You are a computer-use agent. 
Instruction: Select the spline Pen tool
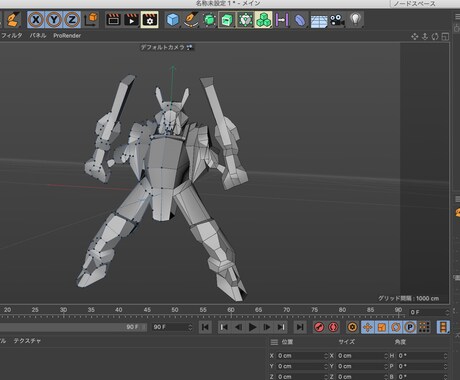click(x=191, y=20)
